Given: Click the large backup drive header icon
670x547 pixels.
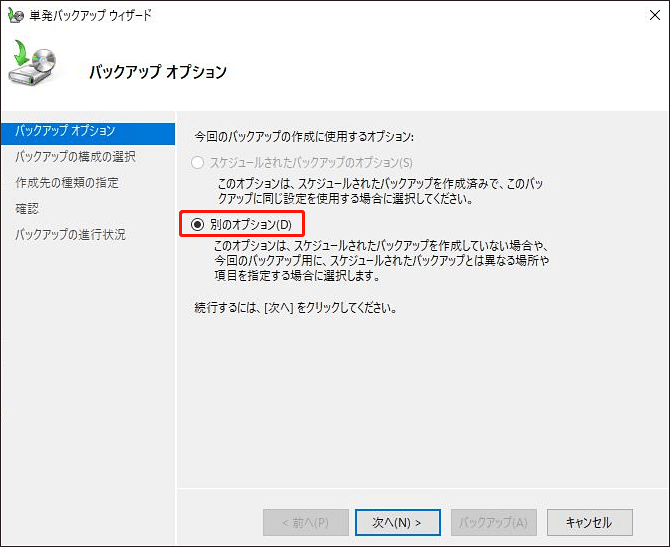Looking at the screenshot, I should (33, 63).
